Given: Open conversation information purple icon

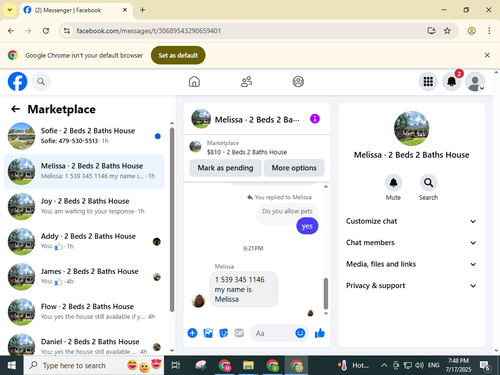Looking at the screenshot, I should click(315, 119).
